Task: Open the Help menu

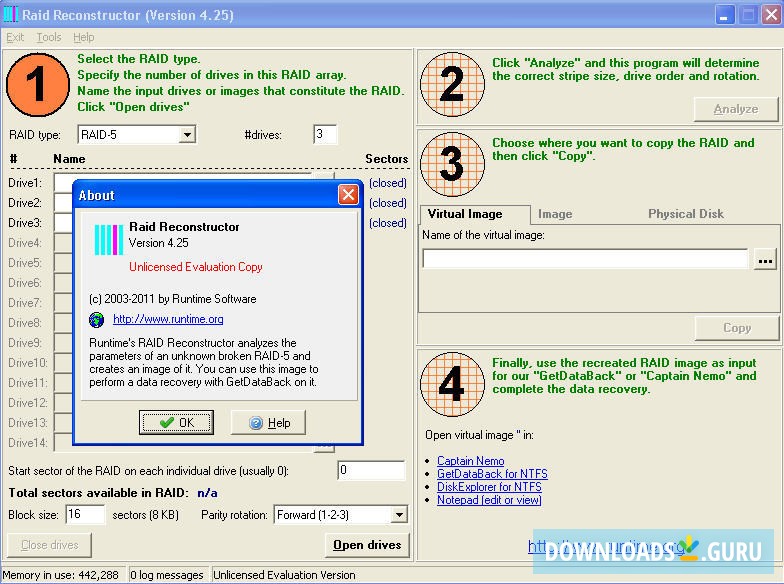Action: (x=84, y=38)
